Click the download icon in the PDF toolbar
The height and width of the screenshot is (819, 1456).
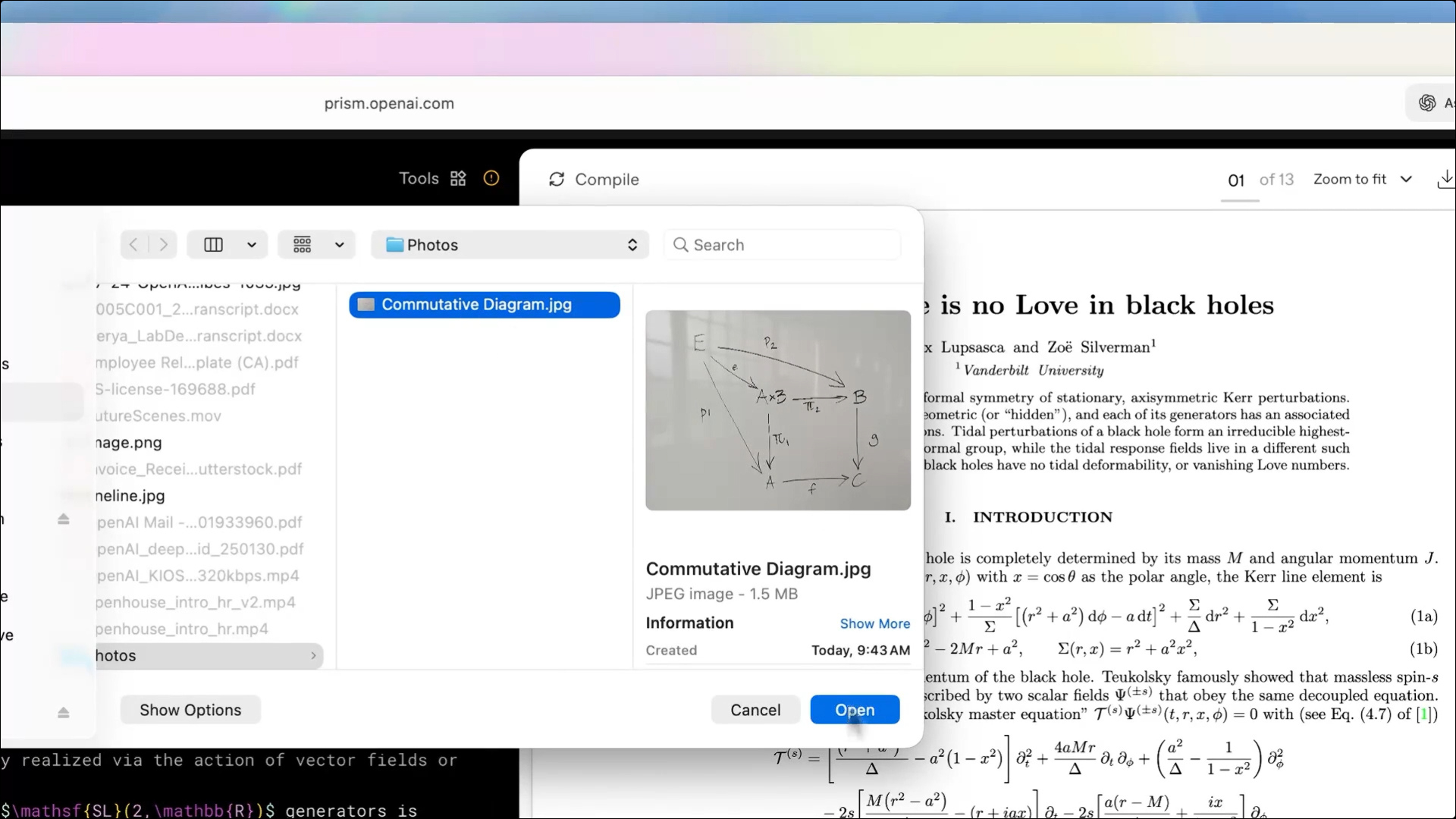(1446, 177)
